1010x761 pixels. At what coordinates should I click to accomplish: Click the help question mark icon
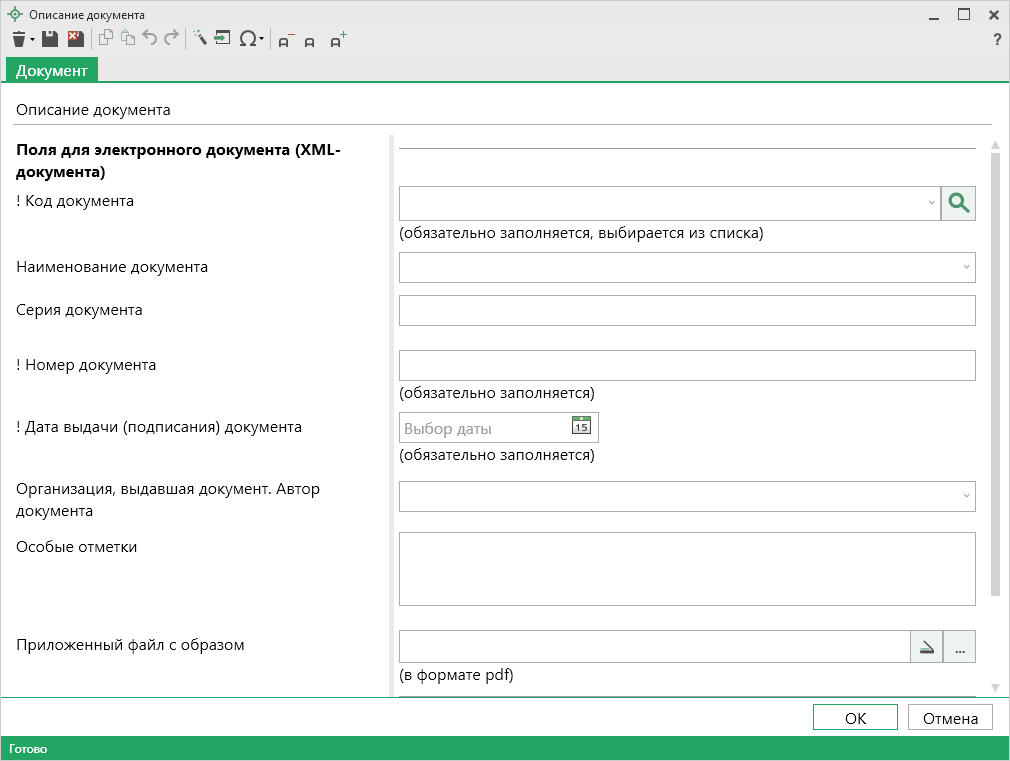tap(996, 40)
